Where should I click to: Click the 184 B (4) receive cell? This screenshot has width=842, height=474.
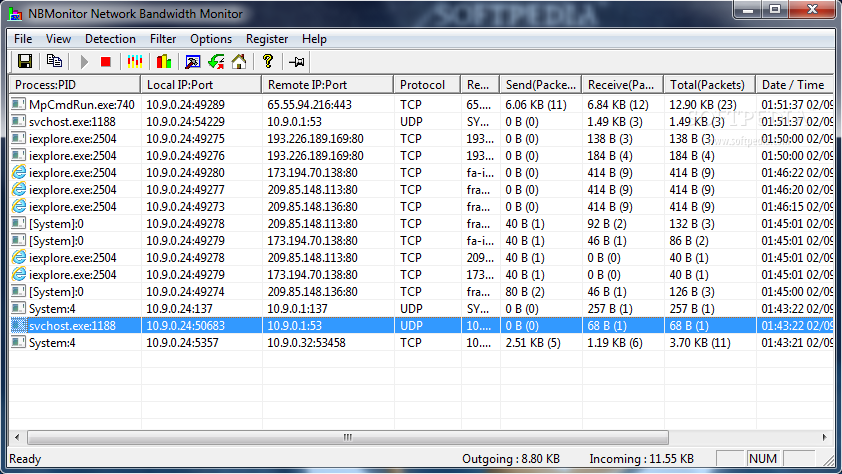click(x=609, y=156)
